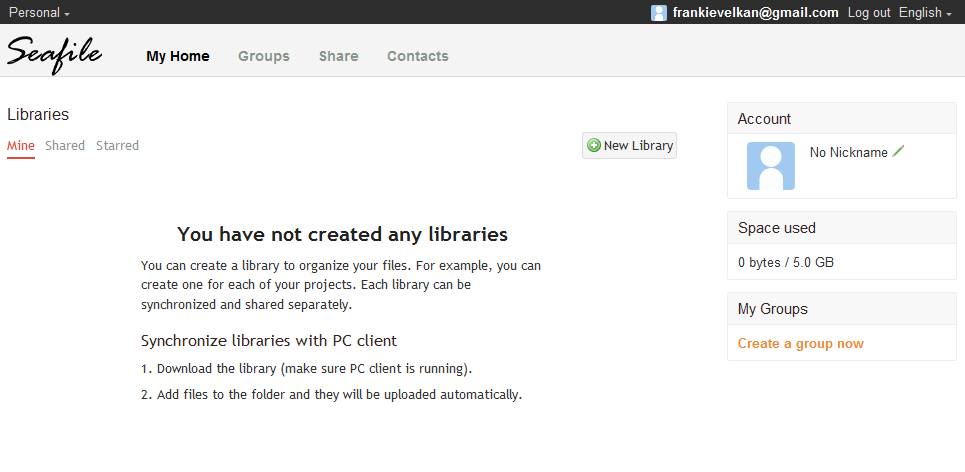Click Create a group now link
The width and height of the screenshot is (965, 472).
tap(801, 343)
